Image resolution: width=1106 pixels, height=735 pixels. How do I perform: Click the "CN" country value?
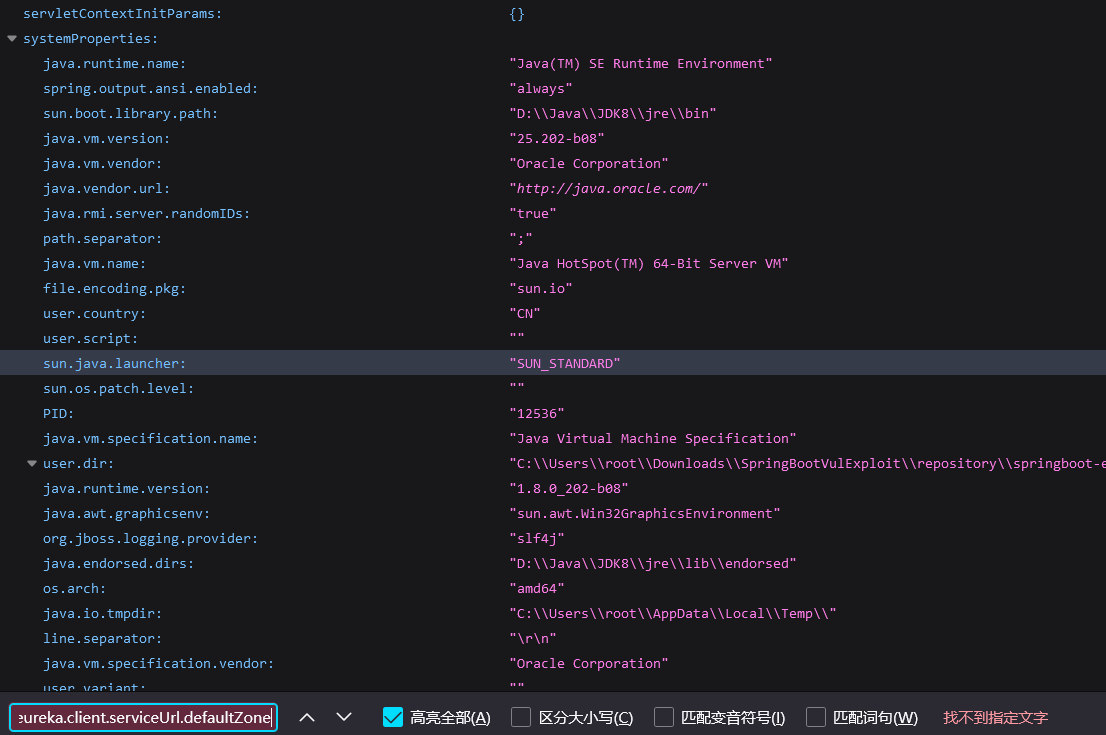525,313
